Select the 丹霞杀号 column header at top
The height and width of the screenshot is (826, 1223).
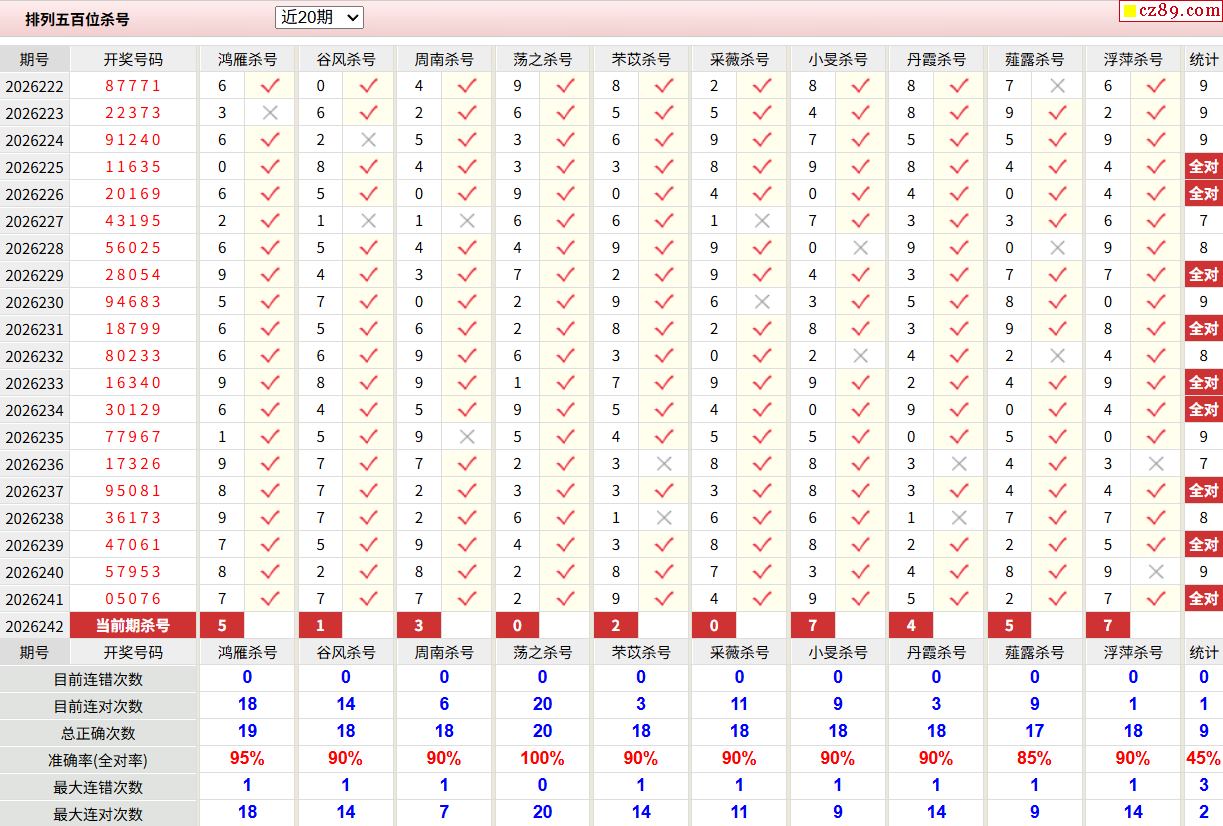(x=937, y=60)
